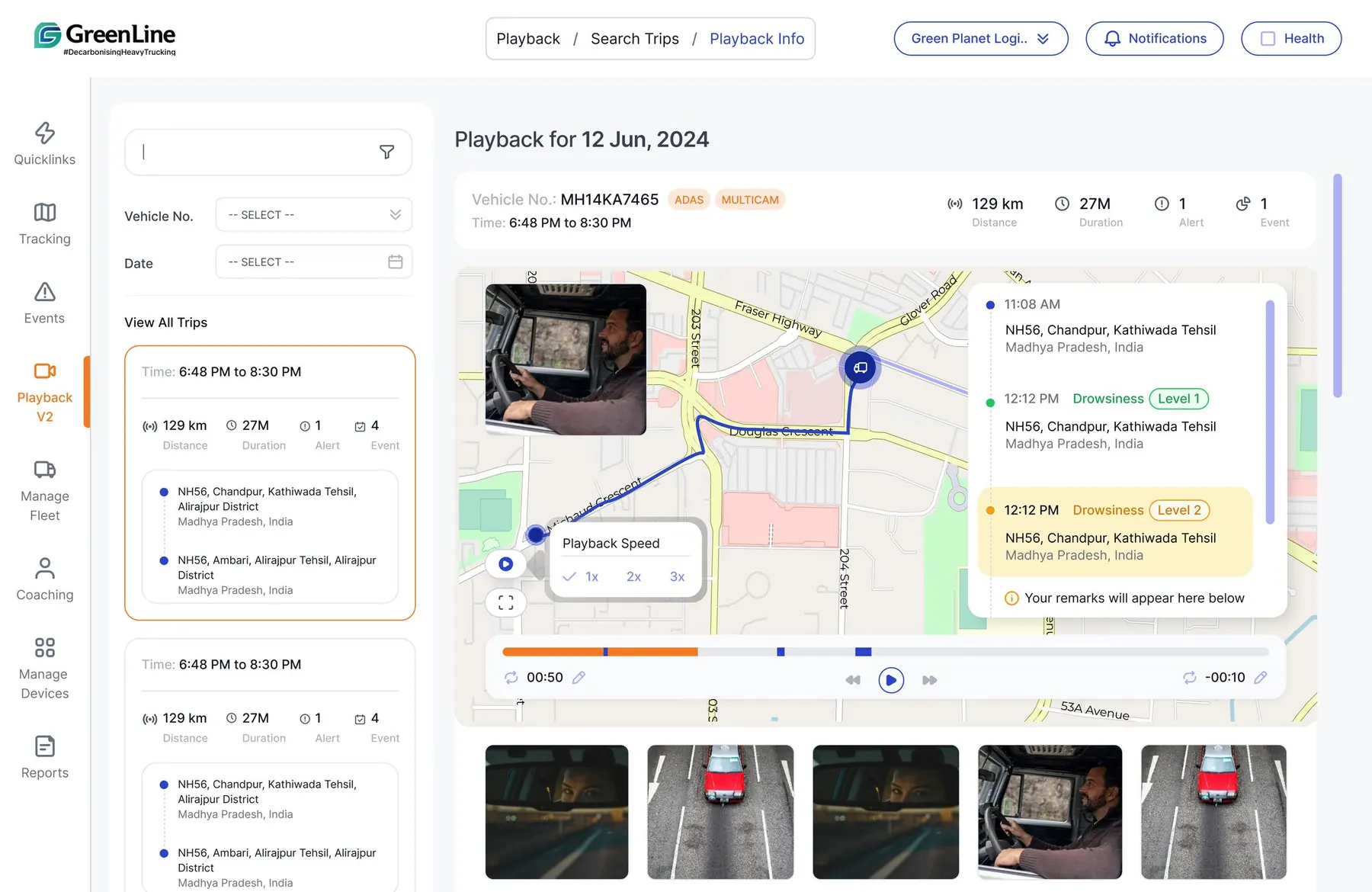The image size is (1372, 892).
Task: Click the playback speed button on map
Action: [x=505, y=564]
